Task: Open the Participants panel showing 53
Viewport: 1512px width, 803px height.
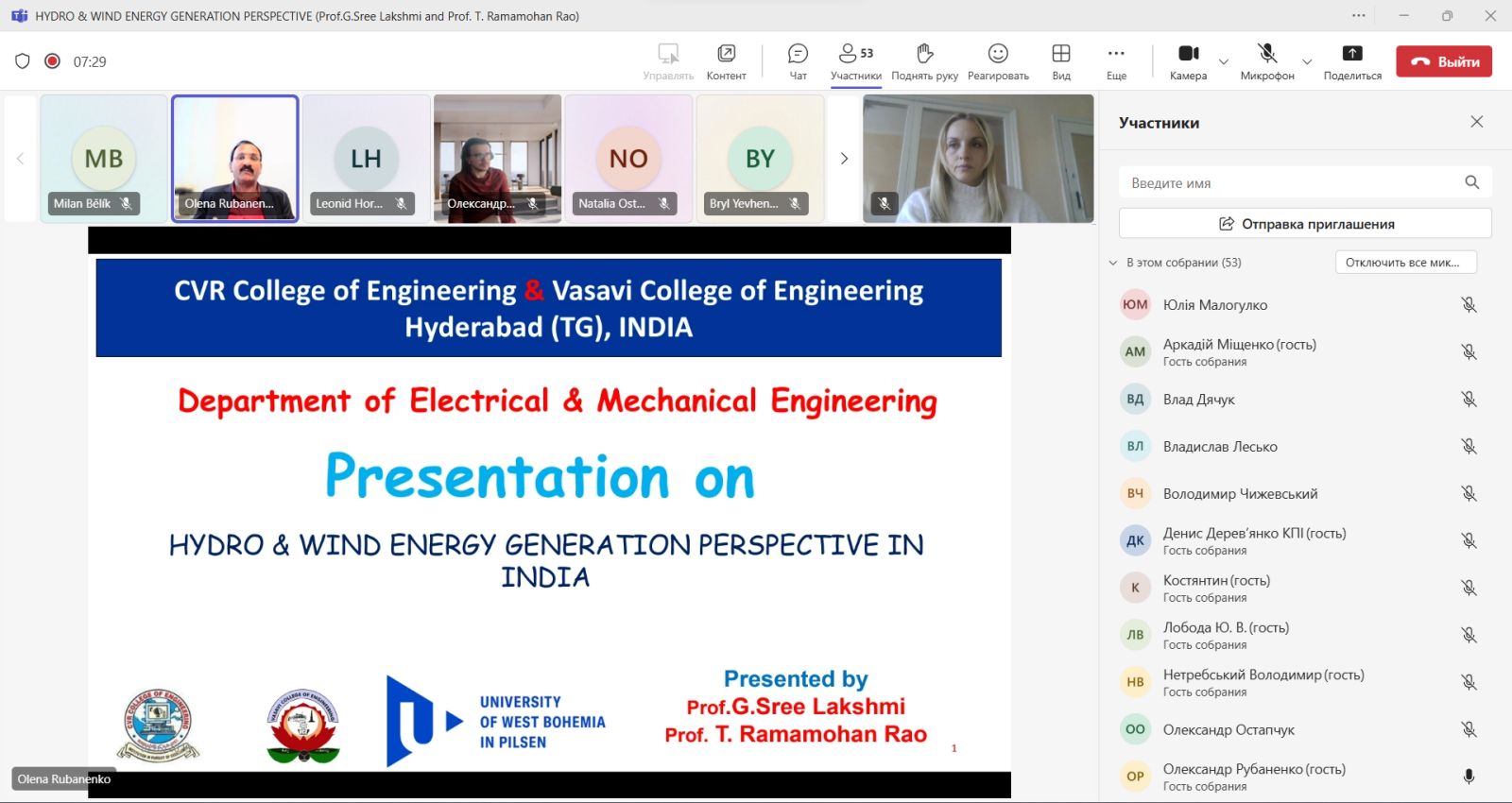Action: [856, 61]
